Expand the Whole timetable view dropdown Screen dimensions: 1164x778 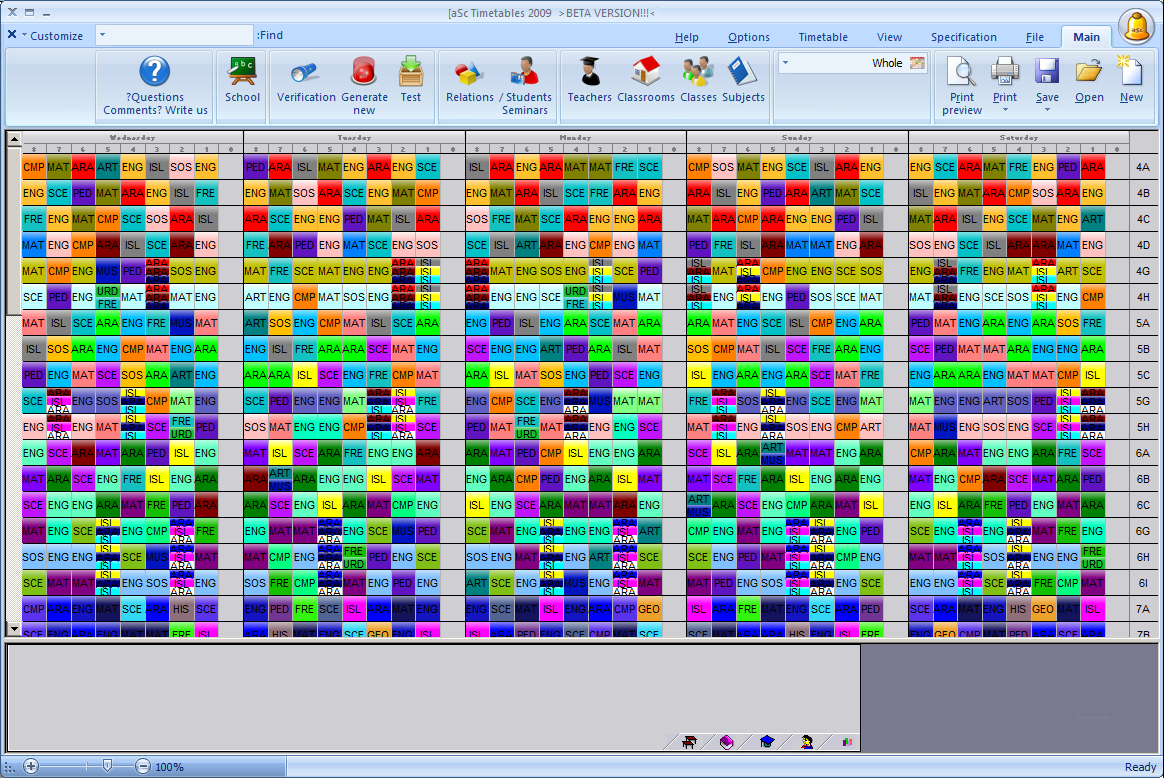[x=785, y=63]
